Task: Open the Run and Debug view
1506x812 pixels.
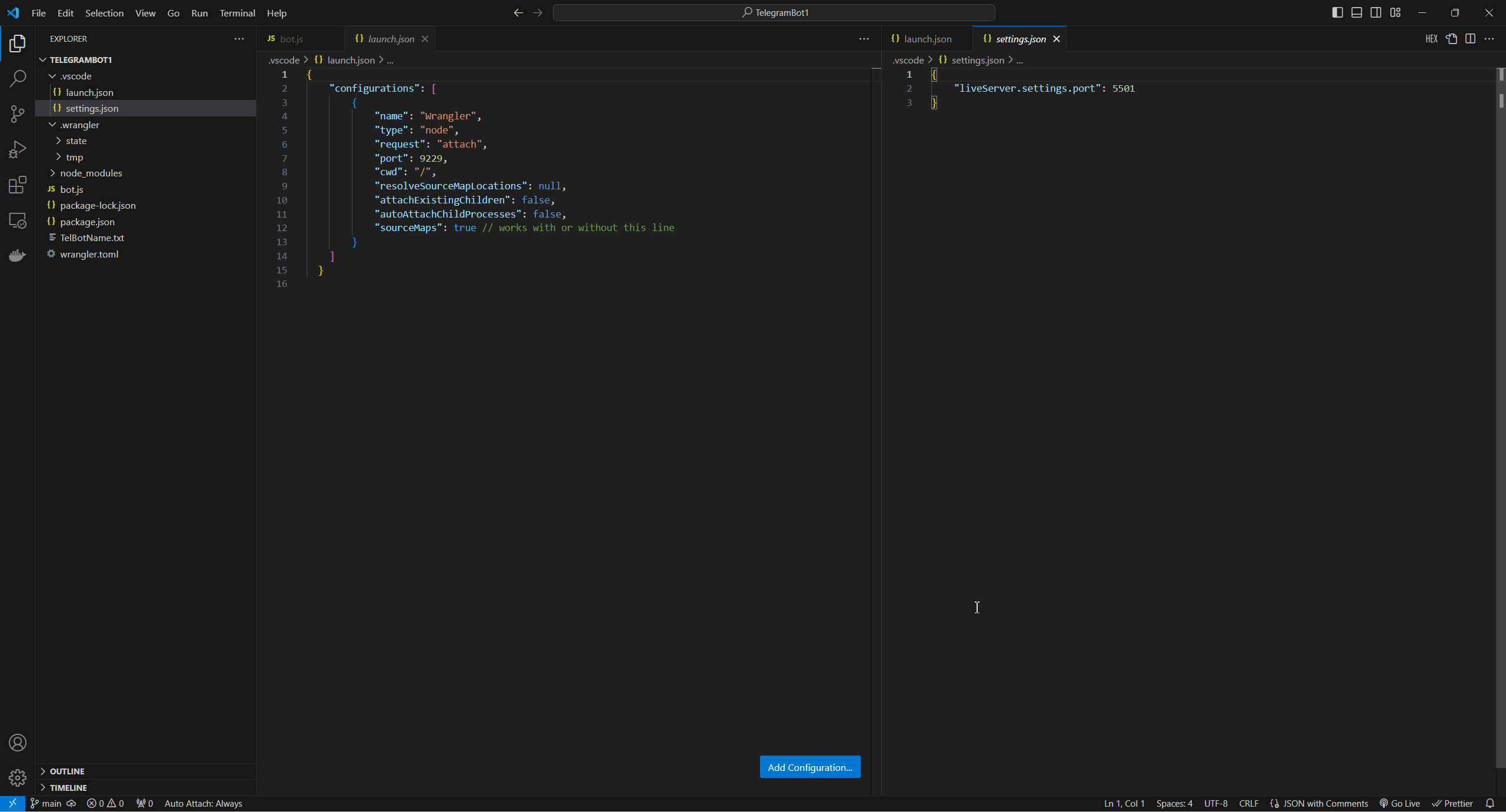Action: click(x=18, y=149)
